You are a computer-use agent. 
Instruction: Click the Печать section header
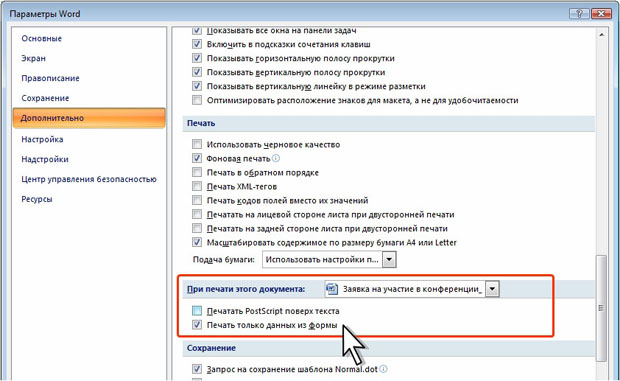(388, 123)
